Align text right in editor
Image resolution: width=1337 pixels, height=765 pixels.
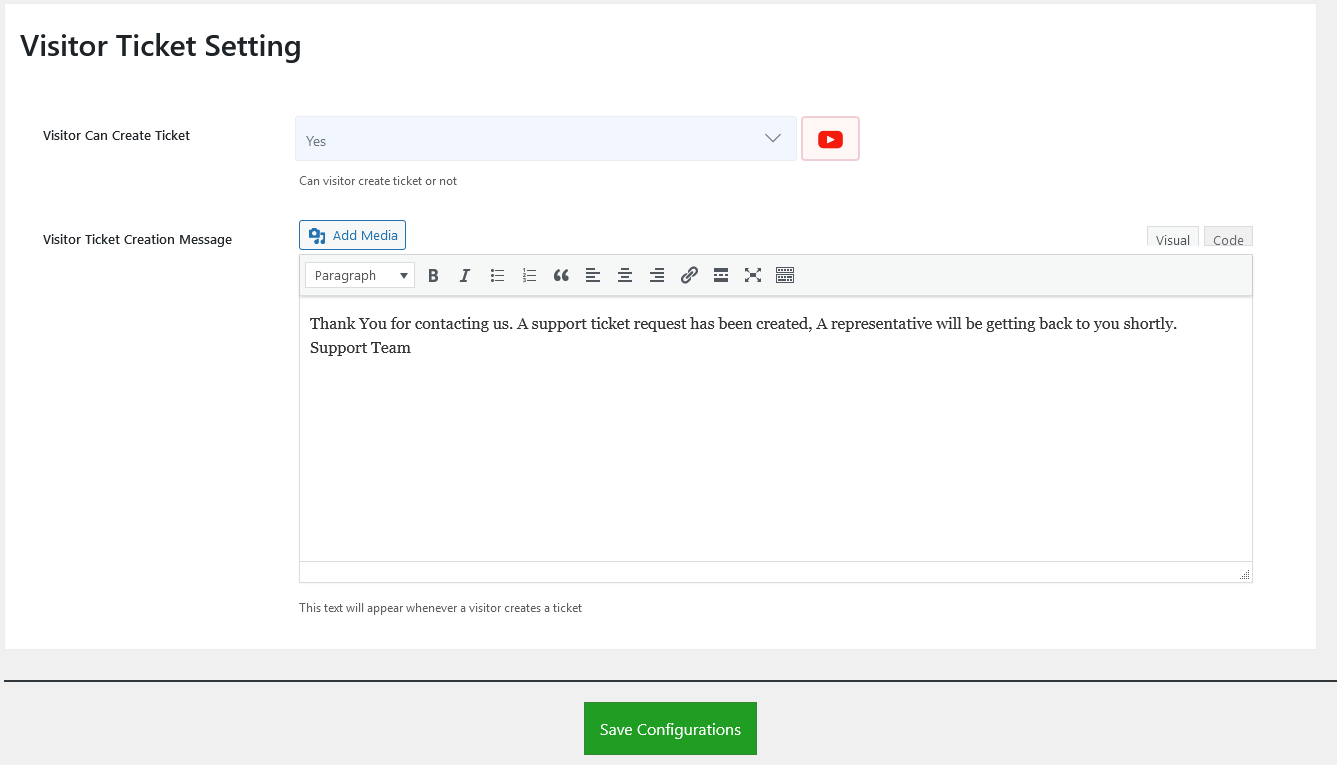click(x=657, y=276)
